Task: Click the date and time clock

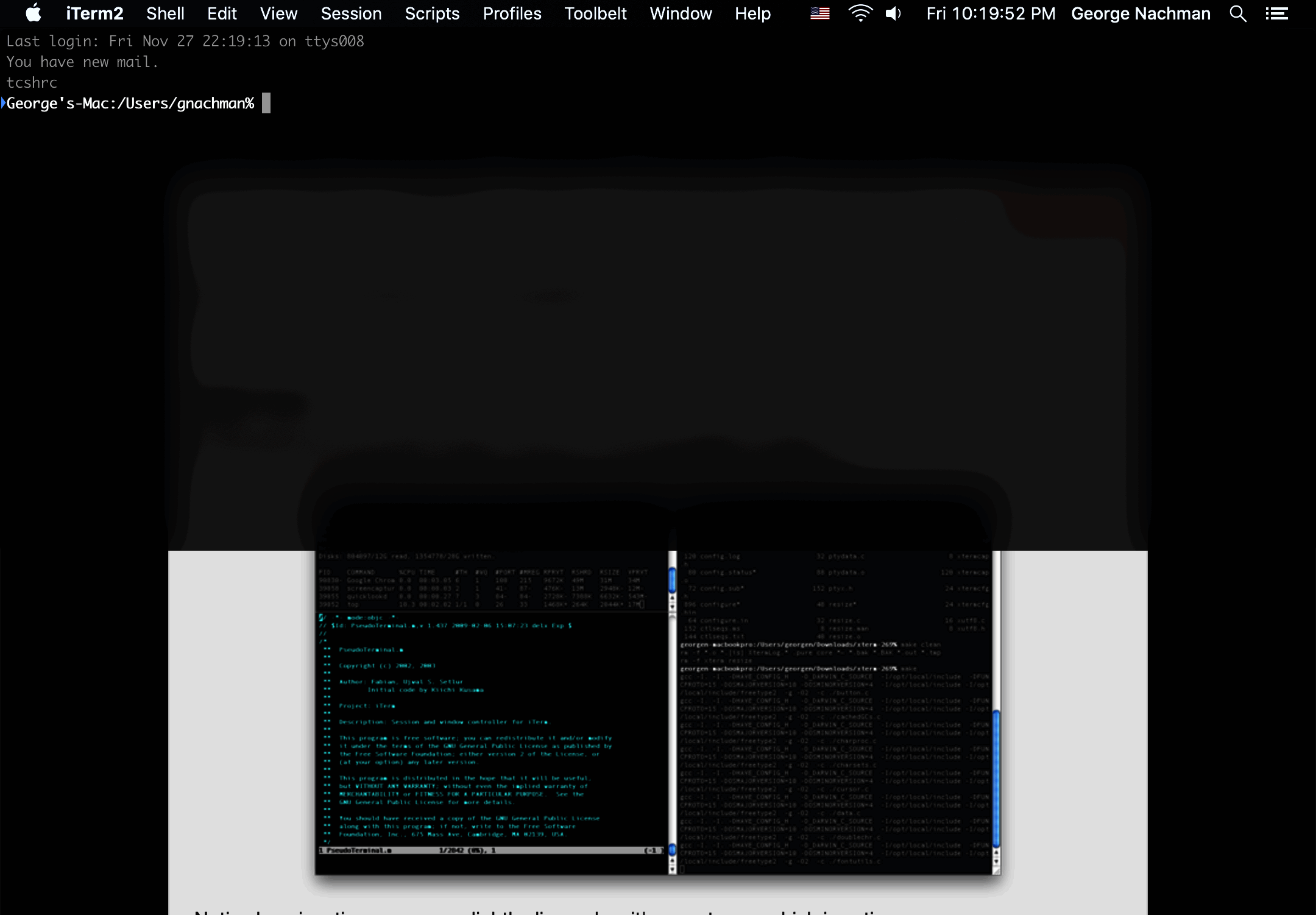Action: click(991, 13)
